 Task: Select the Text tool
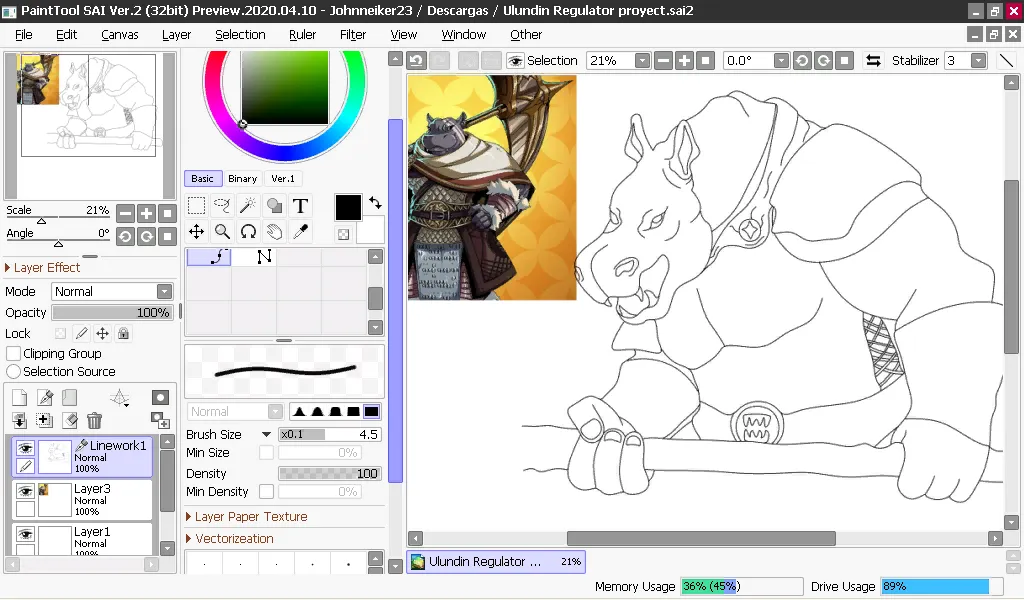(300, 206)
